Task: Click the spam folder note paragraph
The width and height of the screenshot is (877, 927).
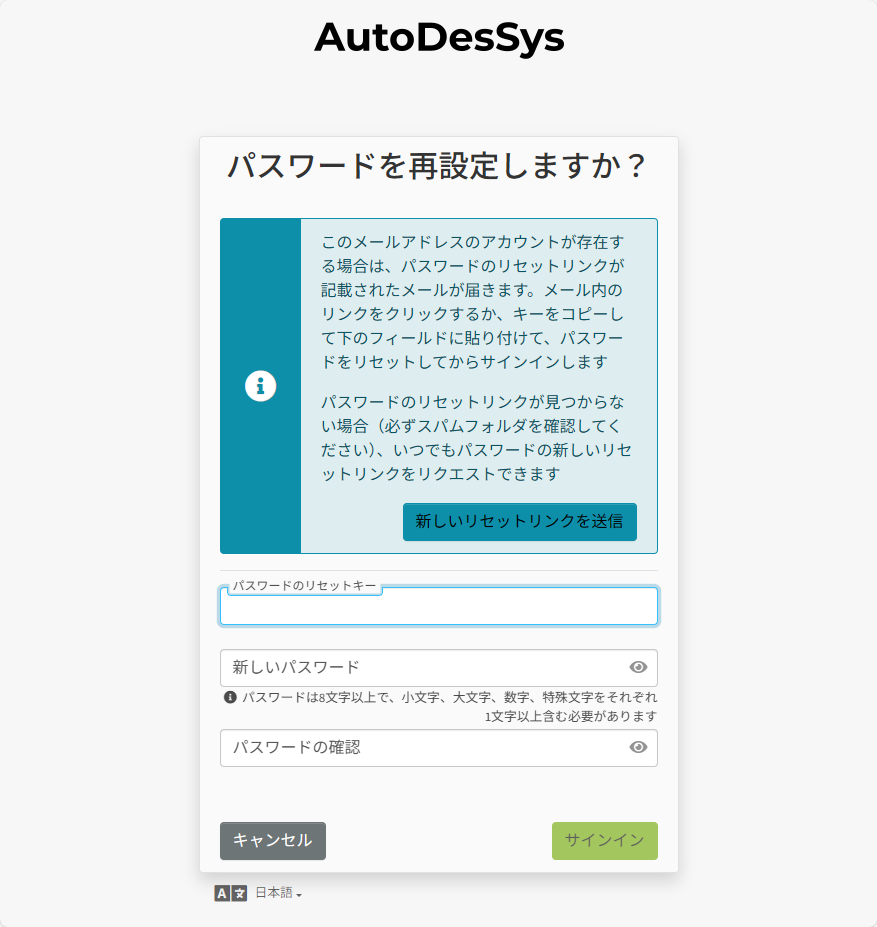Action: coord(477,438)
